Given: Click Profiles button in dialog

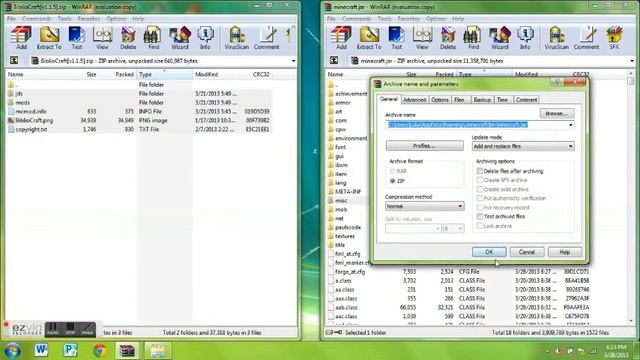Looking at the screenshot, I should [x=424, y=146].
